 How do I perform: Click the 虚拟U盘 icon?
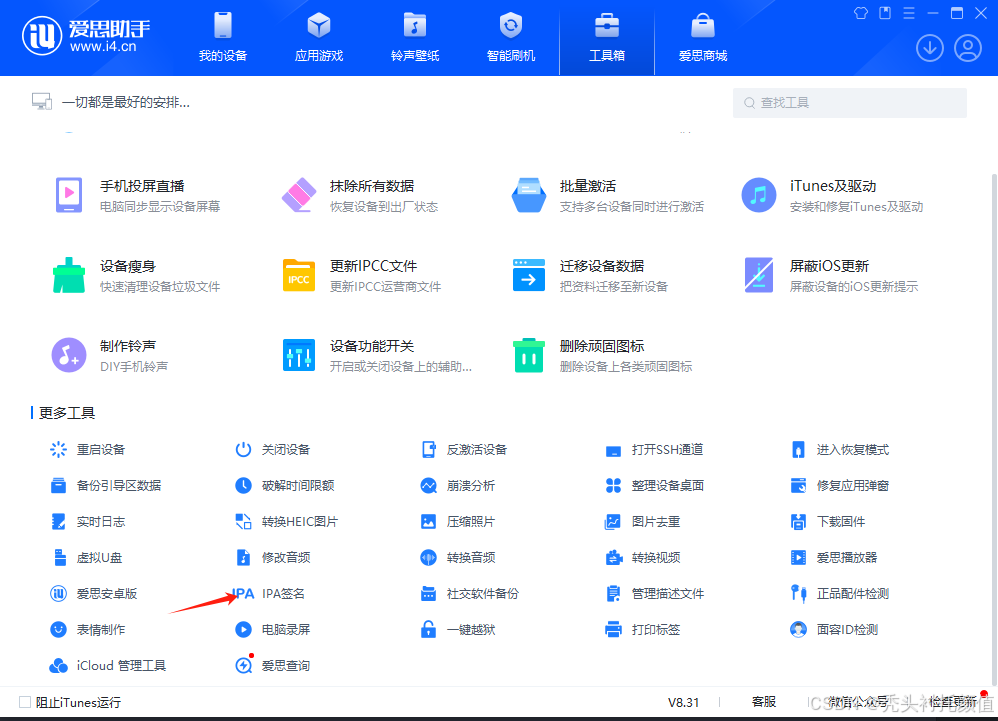60,557
